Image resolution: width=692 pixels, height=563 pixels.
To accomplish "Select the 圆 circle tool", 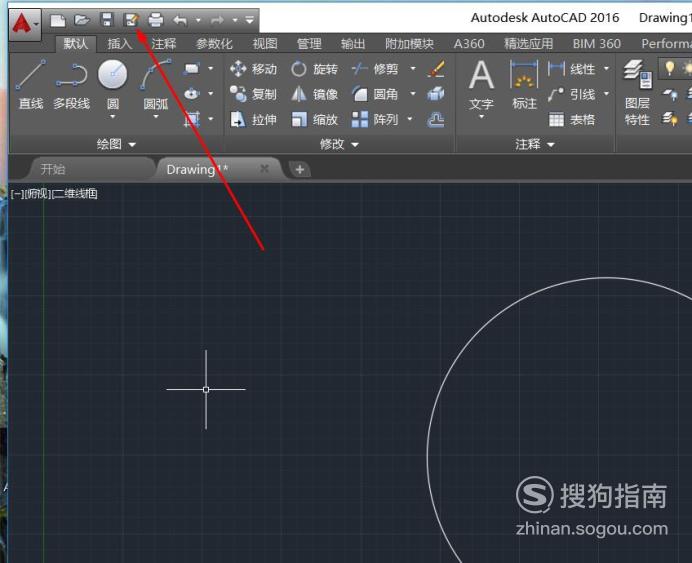I will coord(113,82).
